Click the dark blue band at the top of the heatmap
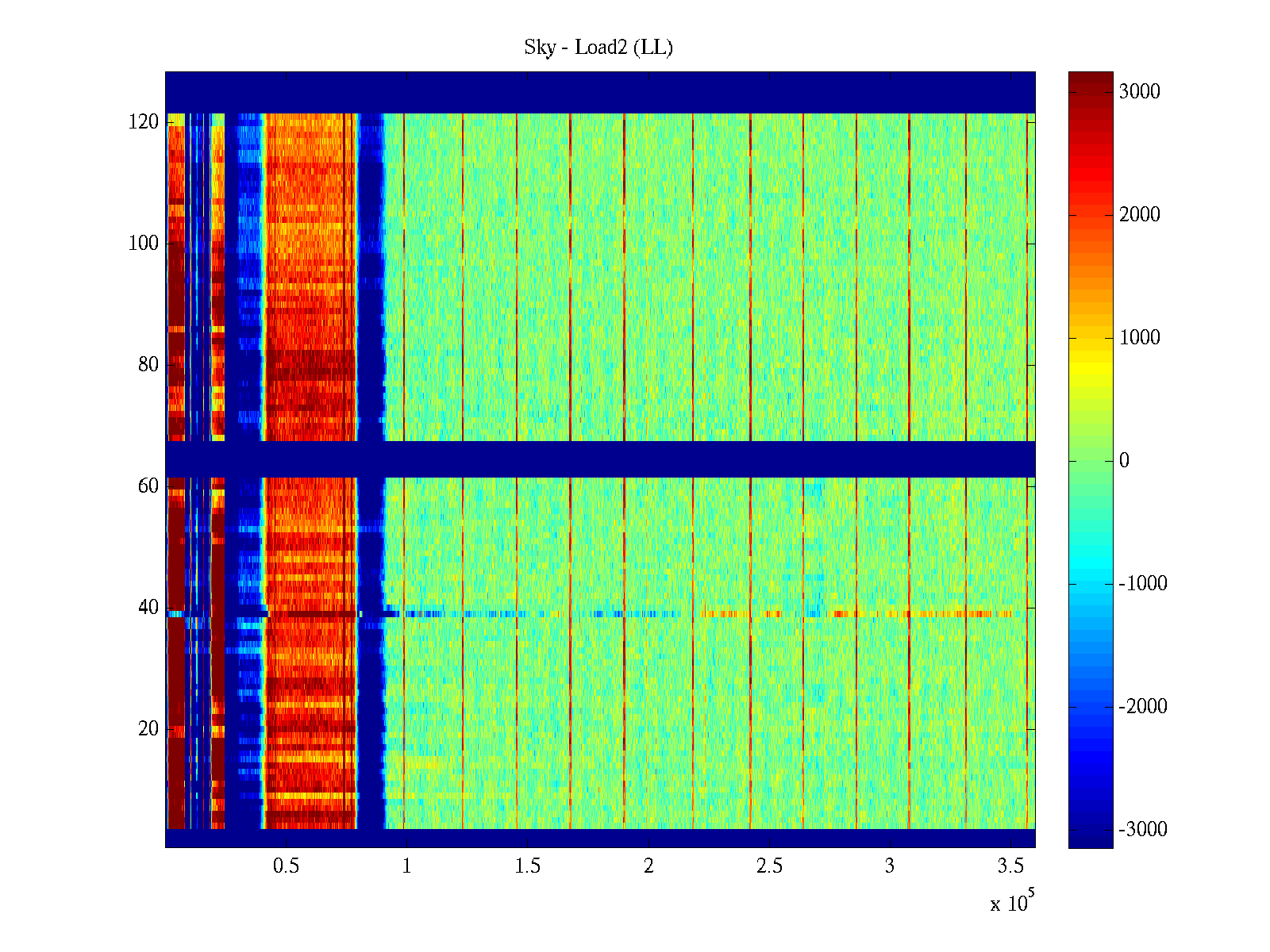1270x952 pixels. coord(600,92)
